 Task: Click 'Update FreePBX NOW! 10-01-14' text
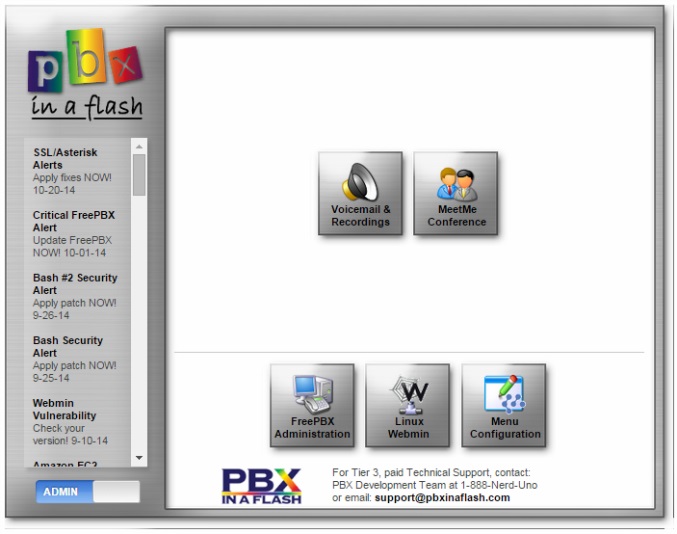(x=72, y=246)
